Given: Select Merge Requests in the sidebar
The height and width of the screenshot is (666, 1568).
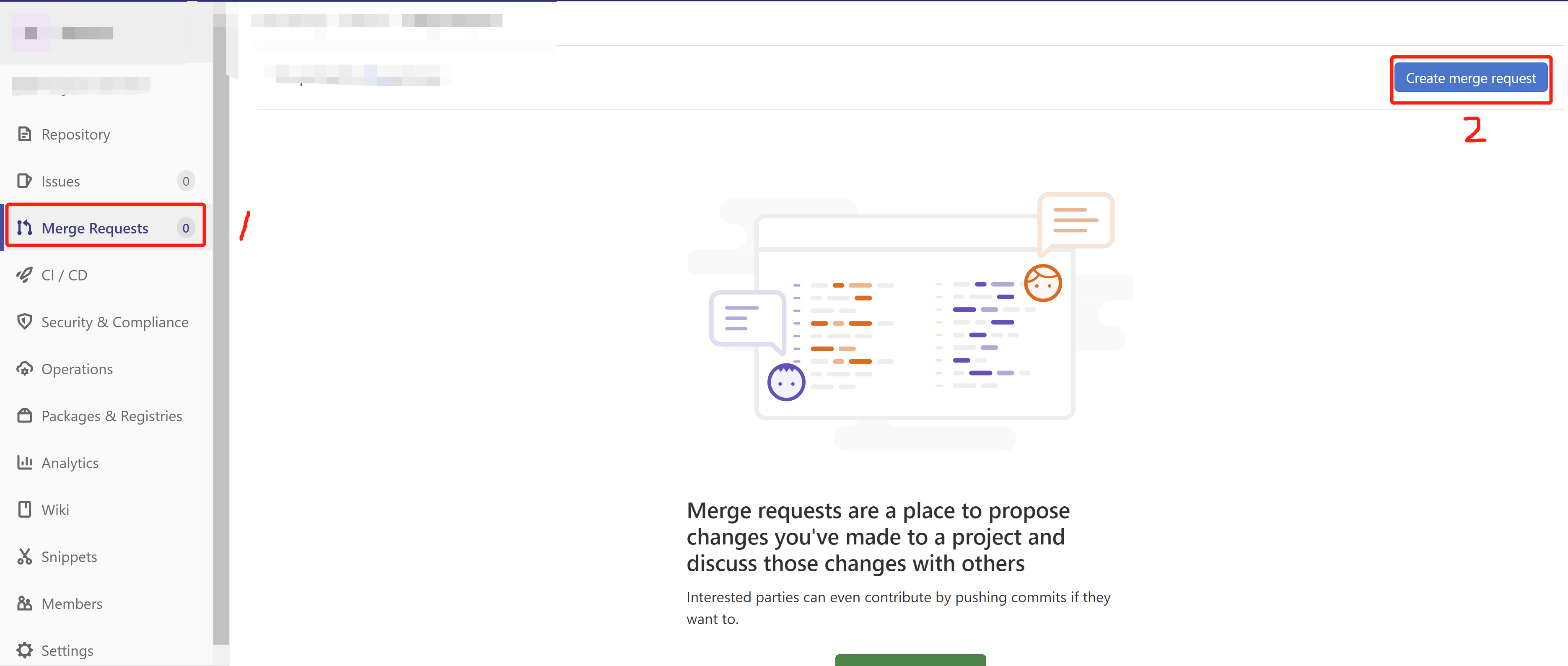Looking at the screenshot, I should [x=95, y=228].
